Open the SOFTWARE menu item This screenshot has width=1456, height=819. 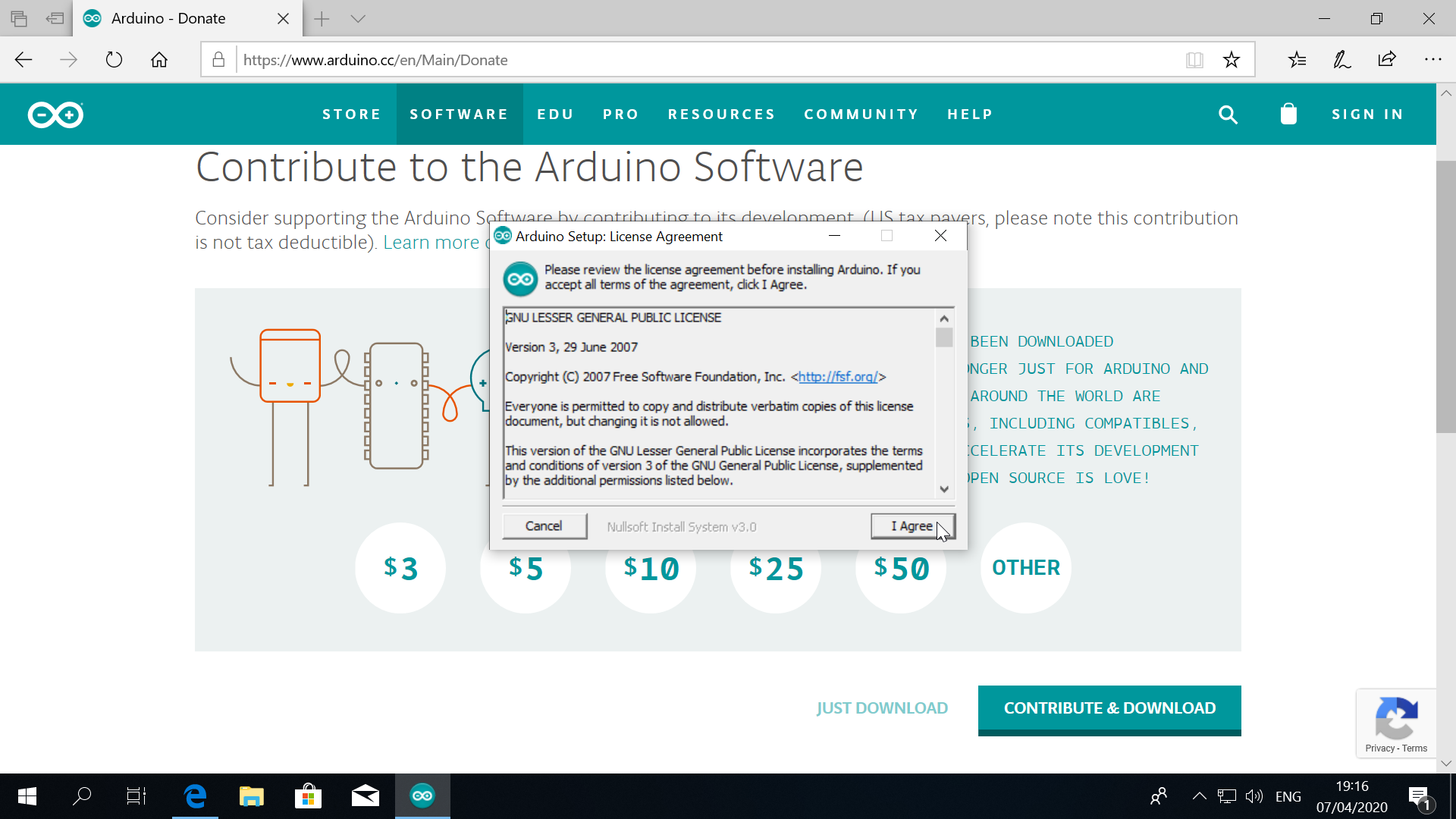coord(460,115)
